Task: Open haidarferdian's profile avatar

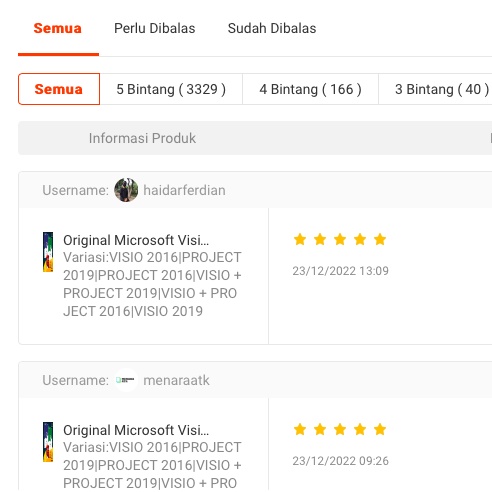Action: (126, 190)
